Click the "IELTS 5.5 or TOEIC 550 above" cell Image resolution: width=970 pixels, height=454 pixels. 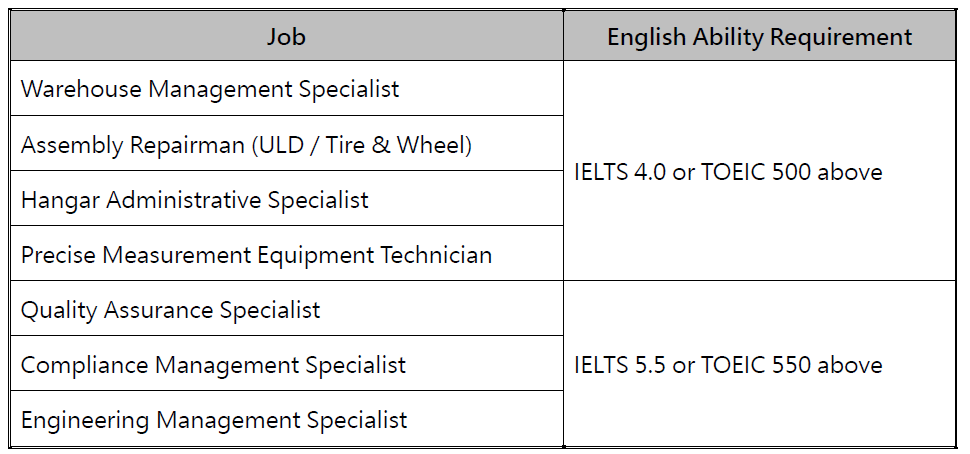pyautogui.click(x=728, y=365)
